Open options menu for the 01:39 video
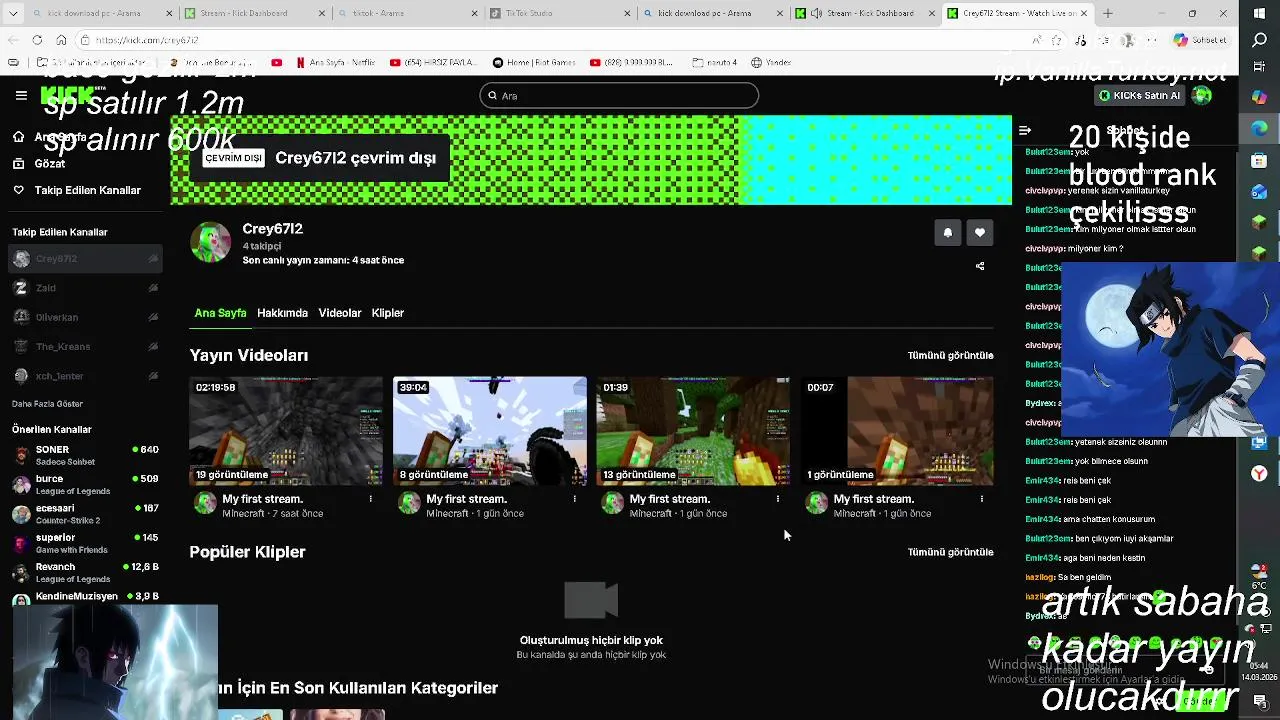The height and width of the screenshot is (720, 1280). coord(778,499)
